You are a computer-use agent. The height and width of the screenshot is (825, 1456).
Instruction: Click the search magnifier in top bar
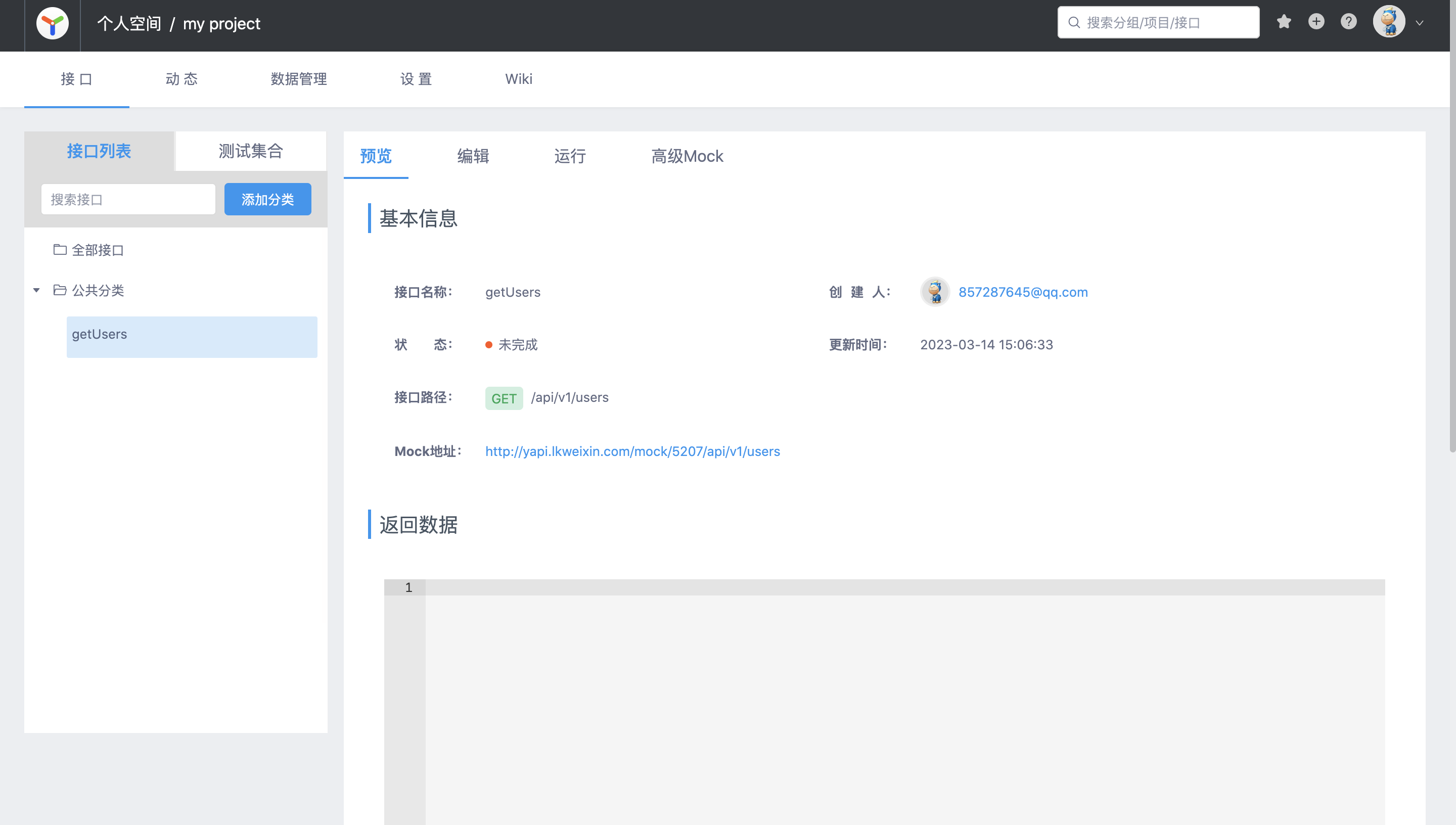click(1074, 22)
